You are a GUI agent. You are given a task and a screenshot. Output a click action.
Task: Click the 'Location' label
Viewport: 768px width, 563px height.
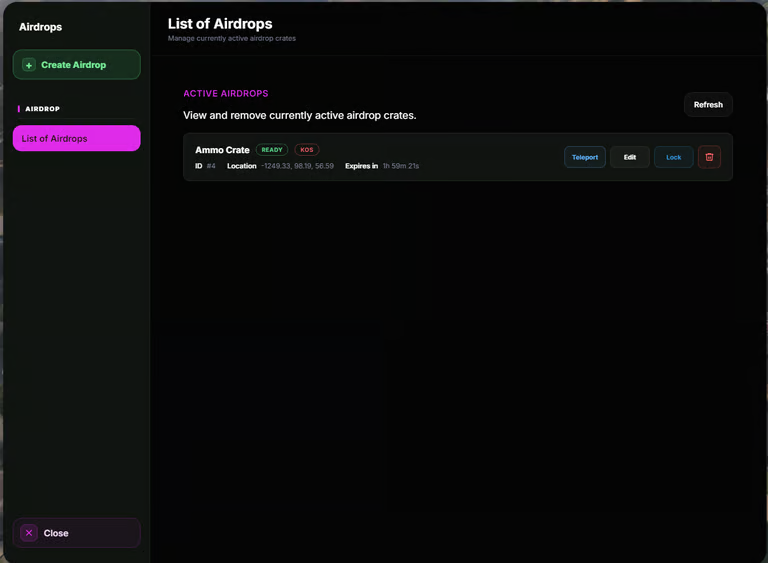[x=241, y=166]
